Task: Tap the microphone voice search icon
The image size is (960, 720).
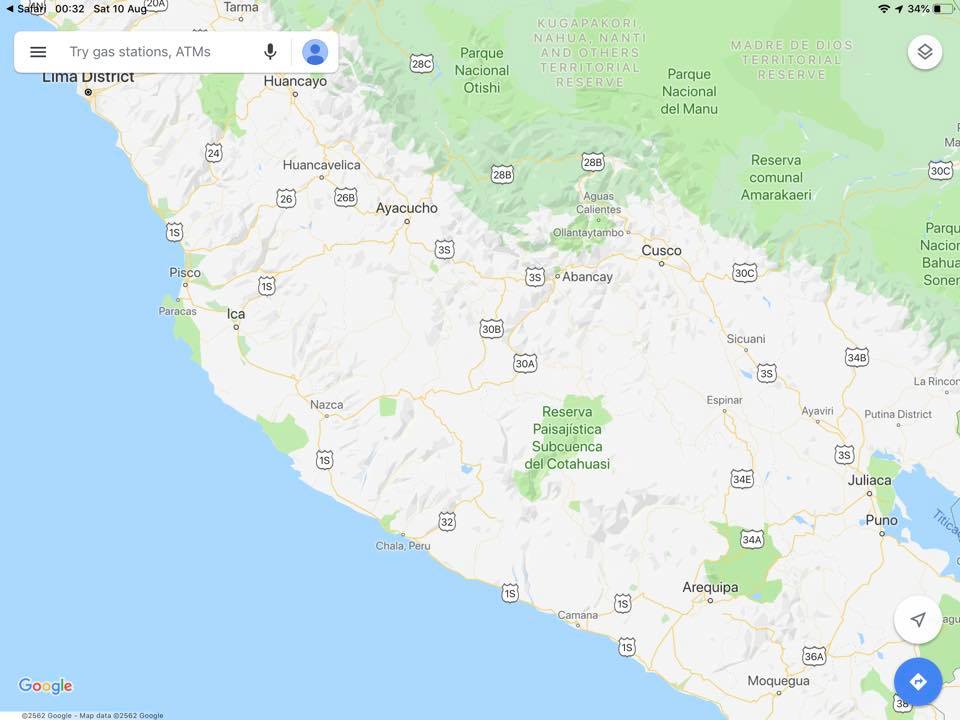Action: [270, 52]
